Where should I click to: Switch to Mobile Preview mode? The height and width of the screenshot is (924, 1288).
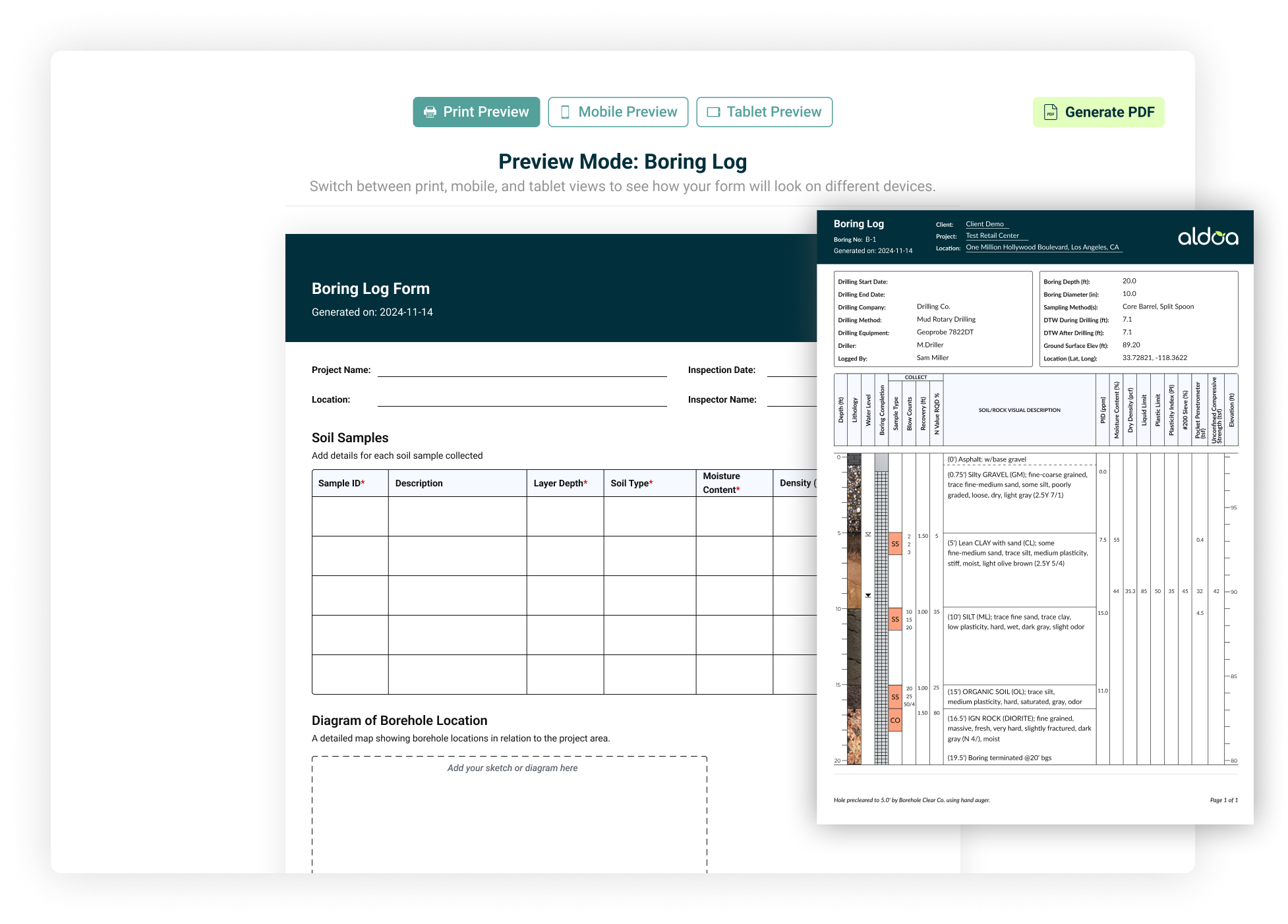click(x=618, y=111)
